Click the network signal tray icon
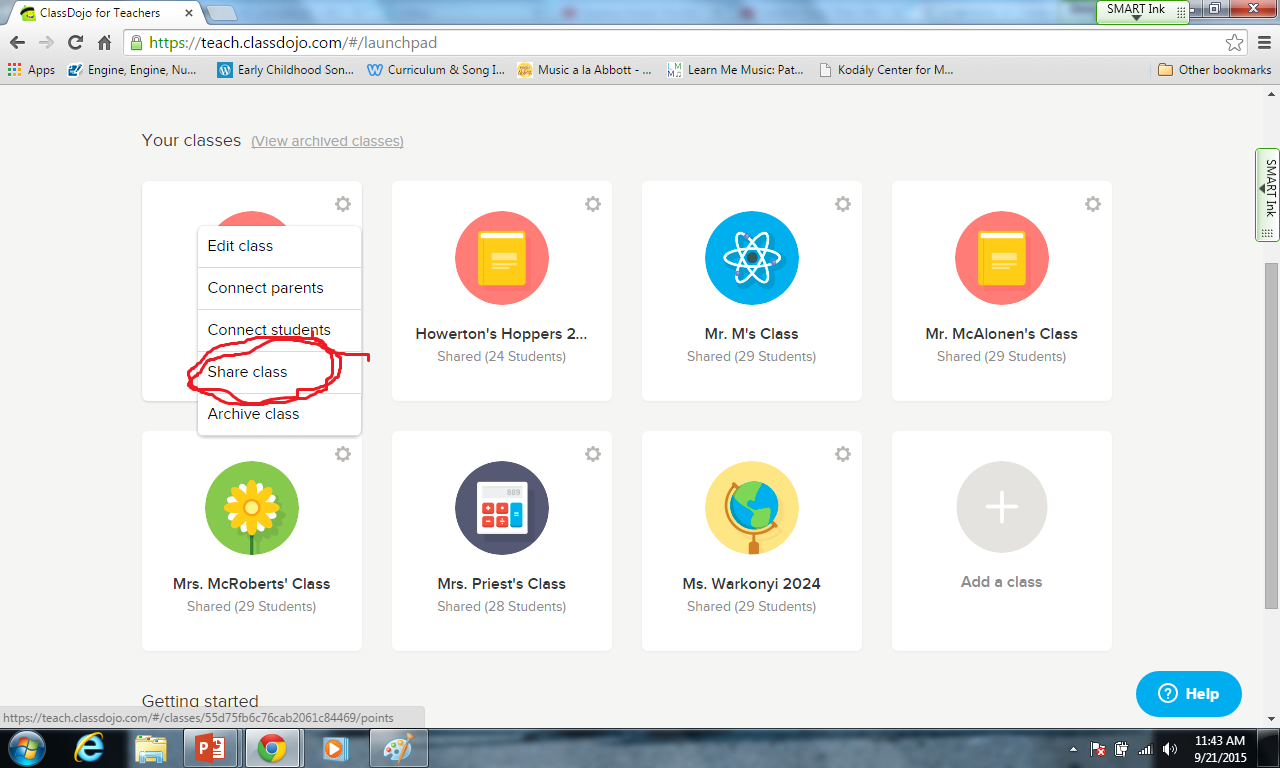 tap(1145, 749)
